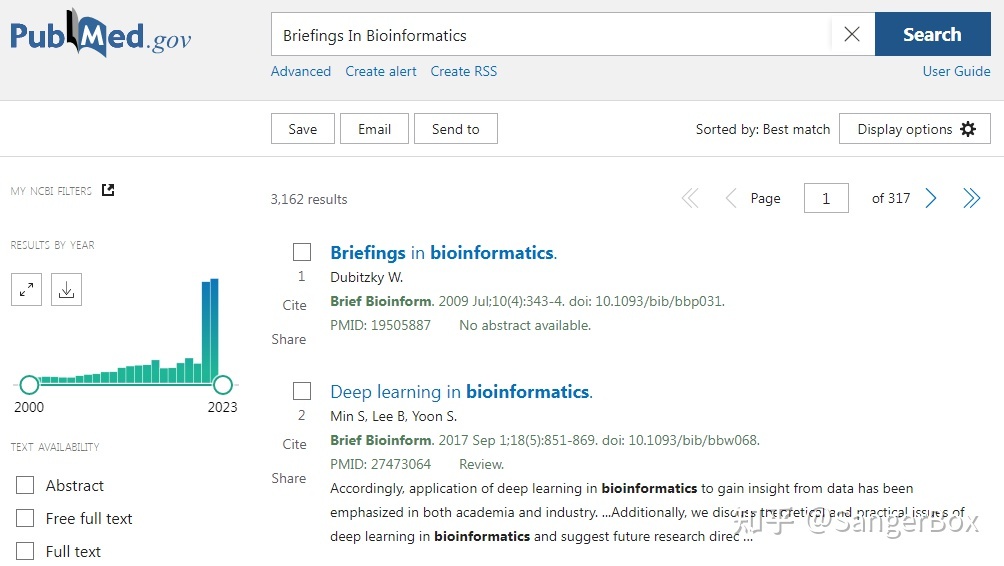The height and width of the screenshot is (566, 1004).
Task: Go to the first page of results
Action: click(690, 198)
